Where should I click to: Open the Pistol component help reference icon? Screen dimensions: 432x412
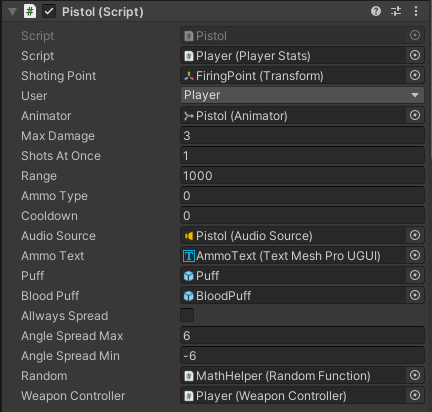376,11
